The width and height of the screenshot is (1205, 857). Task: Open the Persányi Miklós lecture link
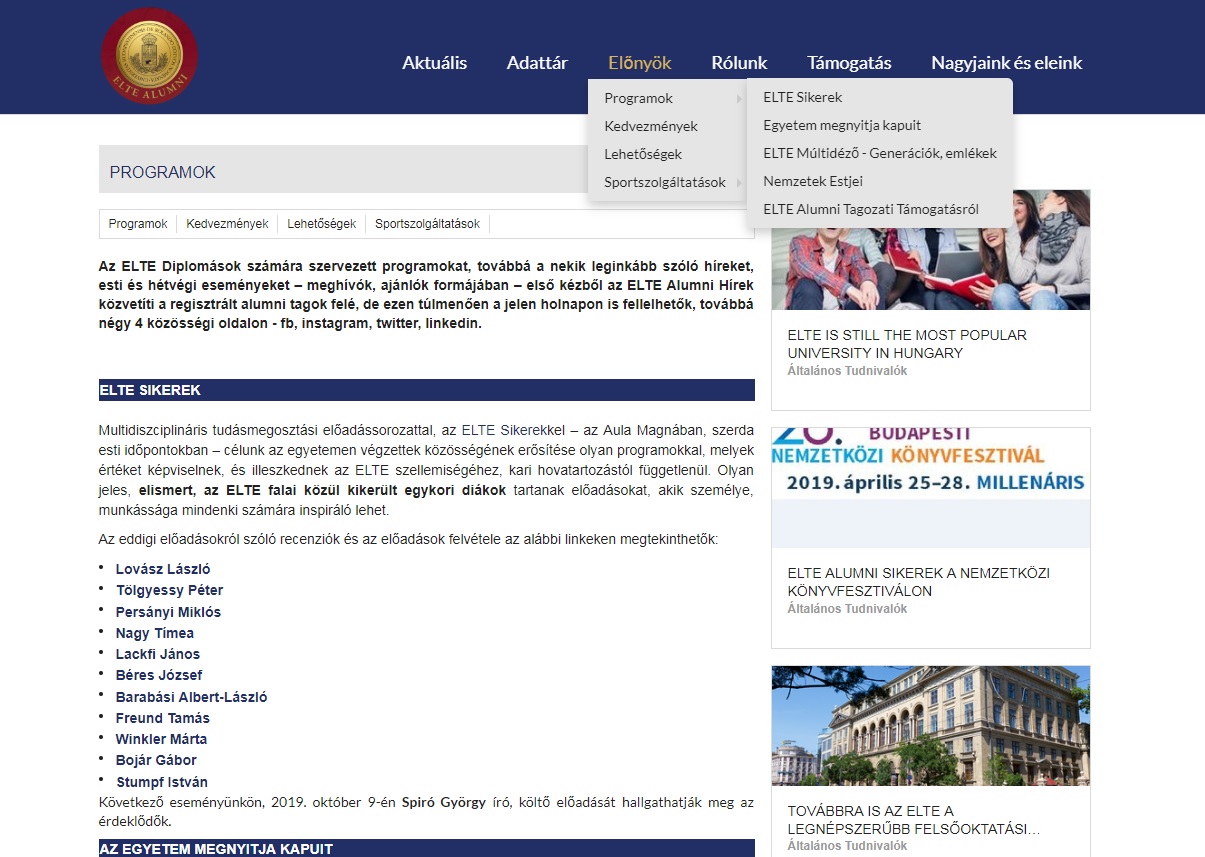(x=168, y=612)
